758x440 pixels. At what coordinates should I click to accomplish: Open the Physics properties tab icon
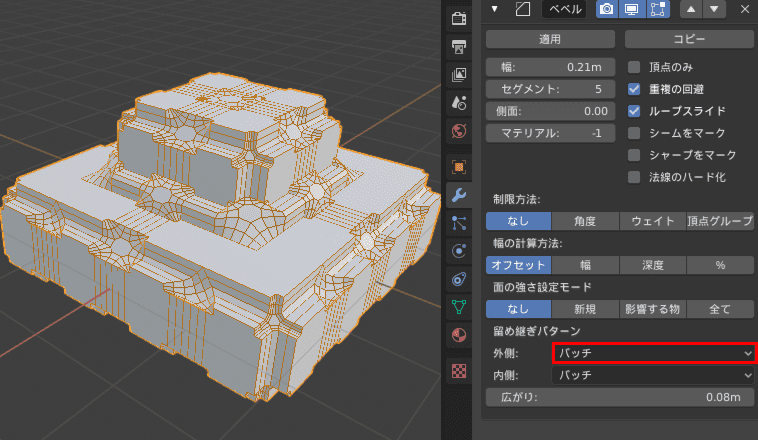459,250
